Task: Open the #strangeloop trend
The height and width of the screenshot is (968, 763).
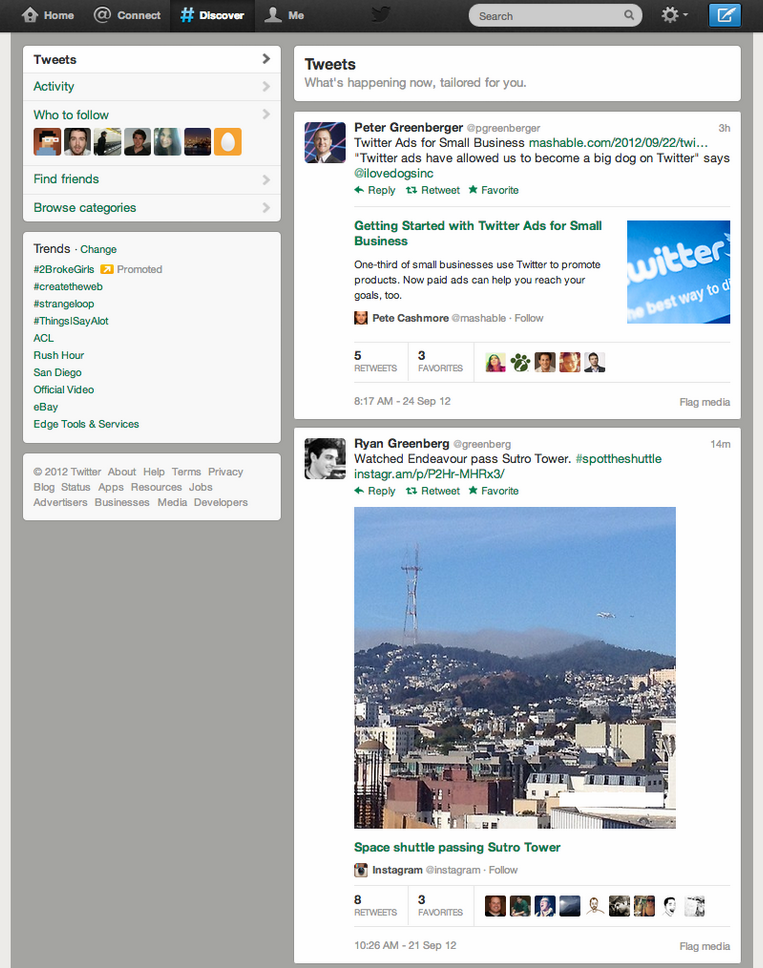Action: (x=64, y=304)
